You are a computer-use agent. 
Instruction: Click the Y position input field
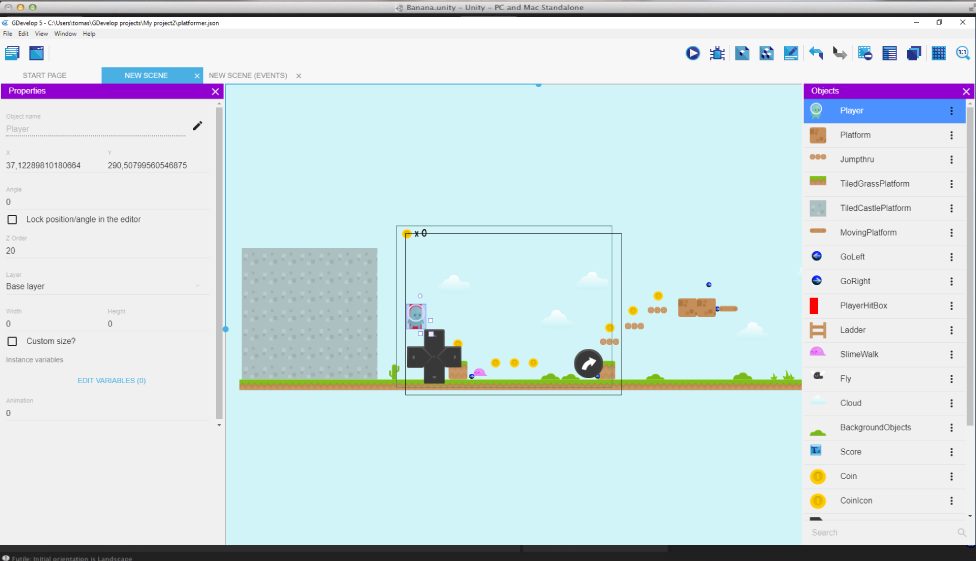tap(156, 166)
